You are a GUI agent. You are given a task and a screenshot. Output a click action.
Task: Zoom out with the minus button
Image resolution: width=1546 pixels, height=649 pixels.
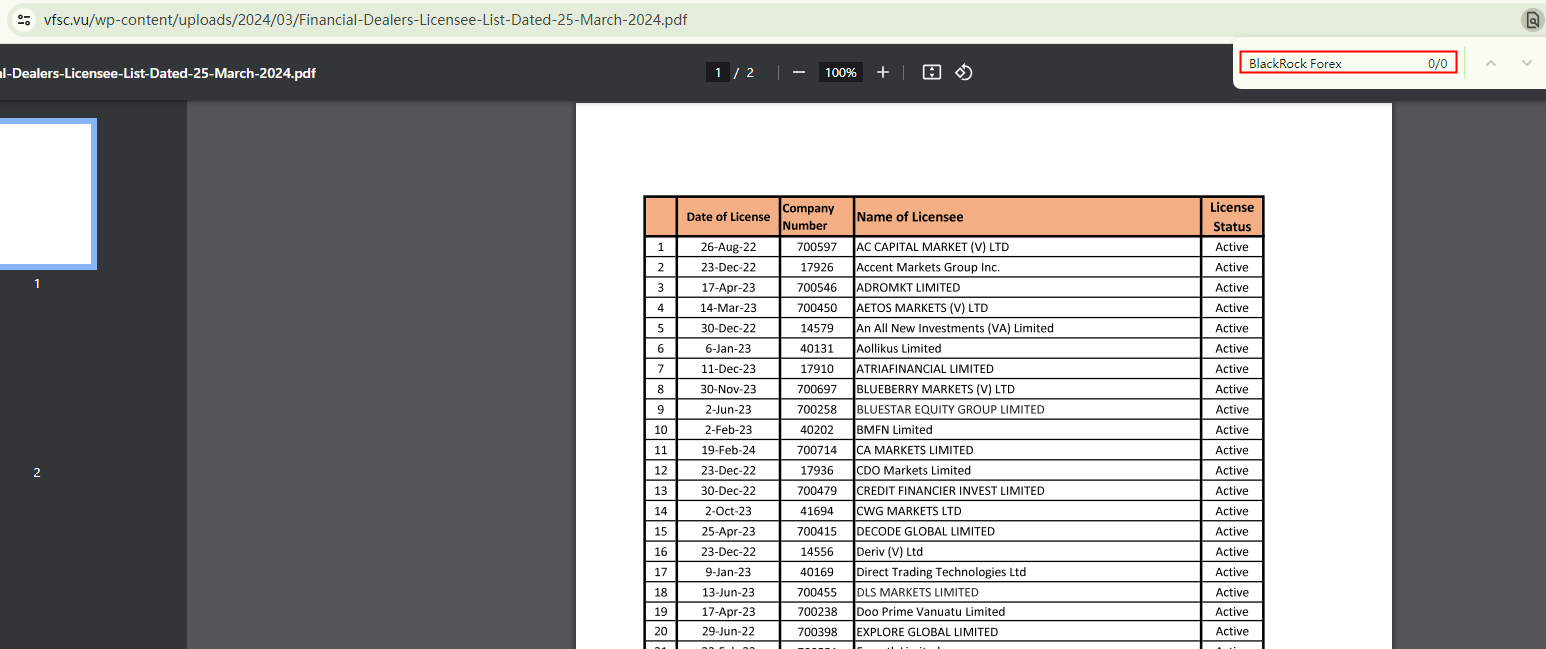pos(798,72)
